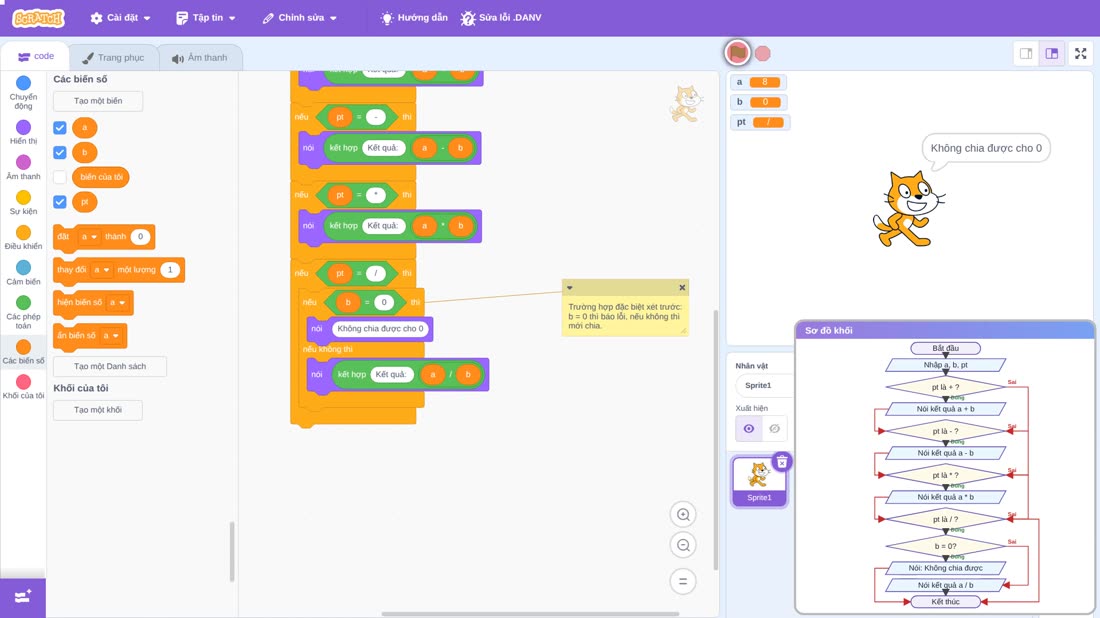Select the Hiển thị block category
Viewport: 1100px width, 618px height.
coord(23,132)
